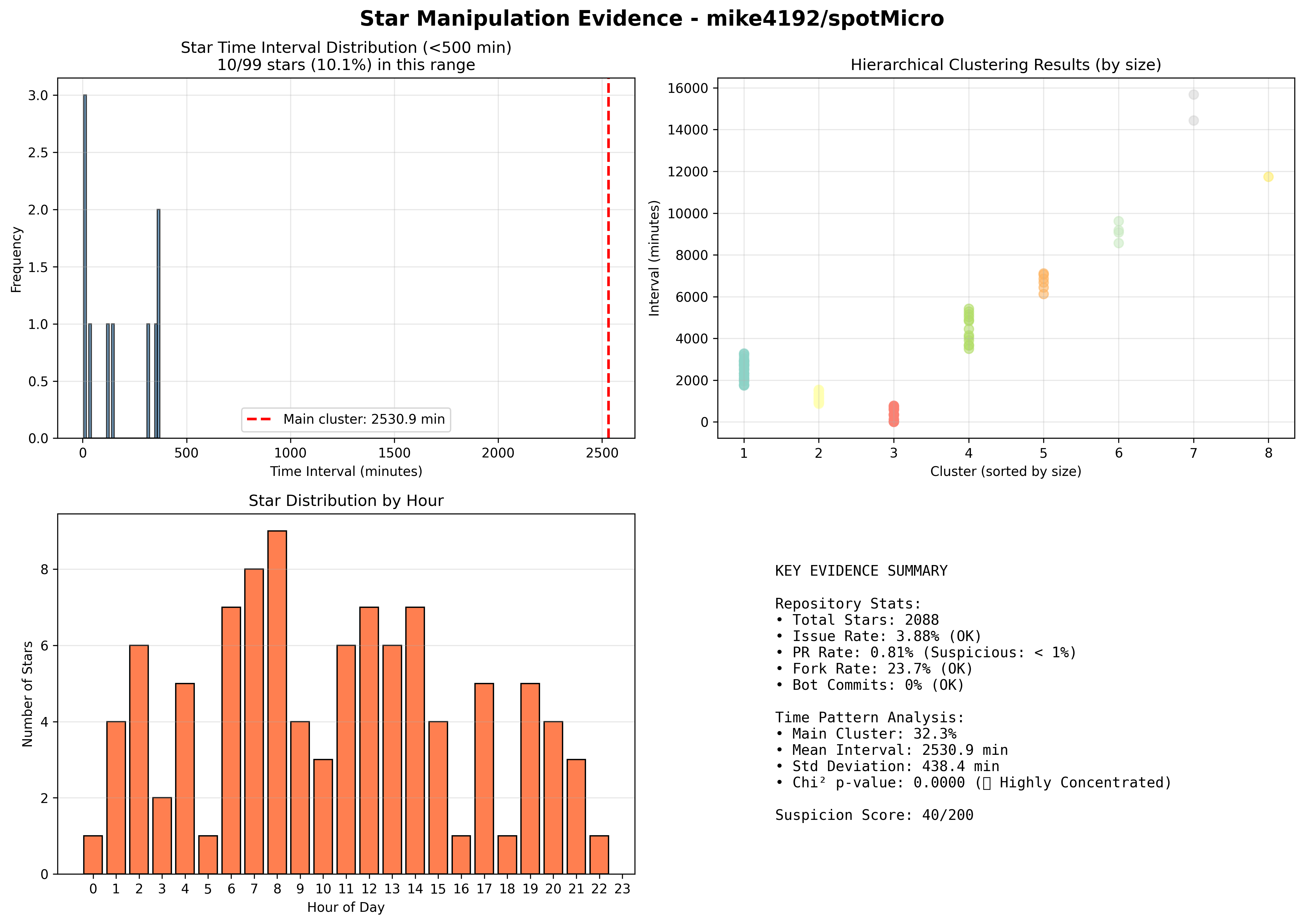Click the "Interval (minutes)" y-axis label
Viewport: 1304px width, 924px height.
pyautogui.click(x=654, y=258)
